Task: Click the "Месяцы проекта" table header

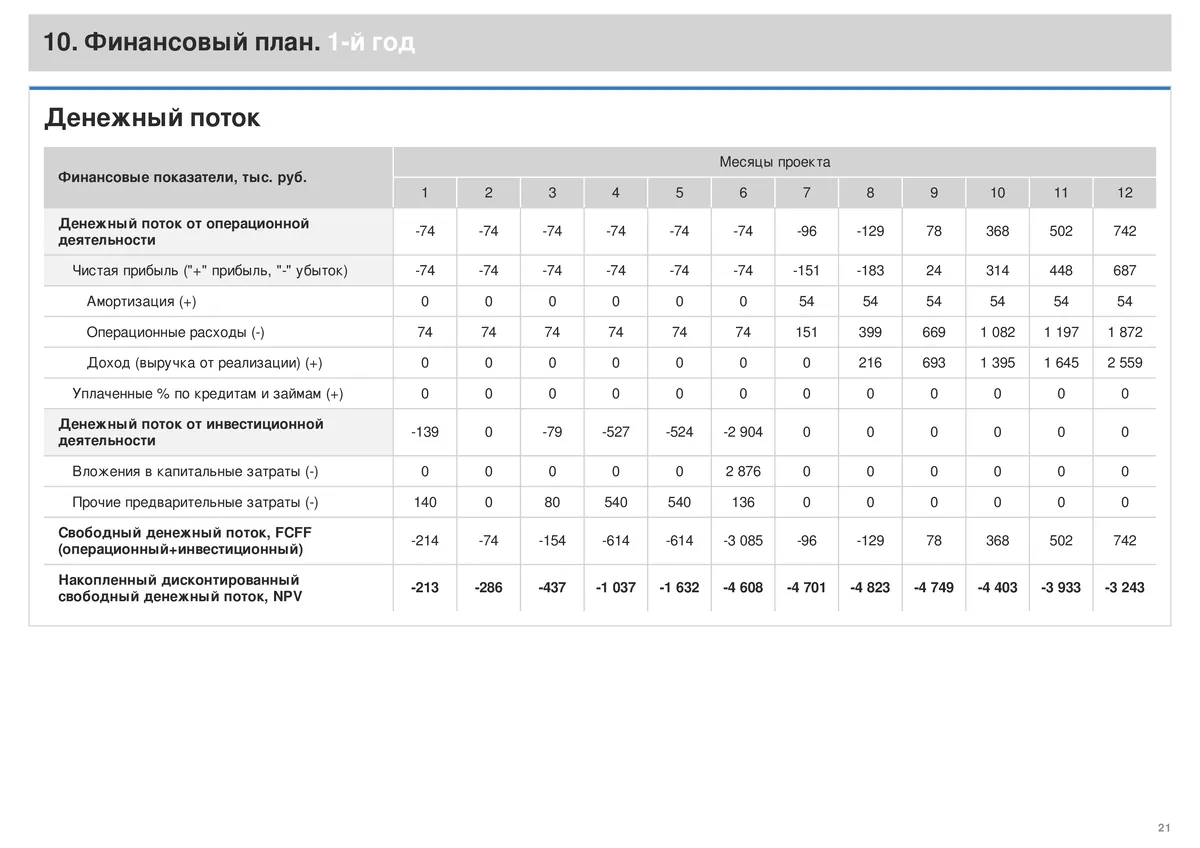Action: tap(774, 162)
